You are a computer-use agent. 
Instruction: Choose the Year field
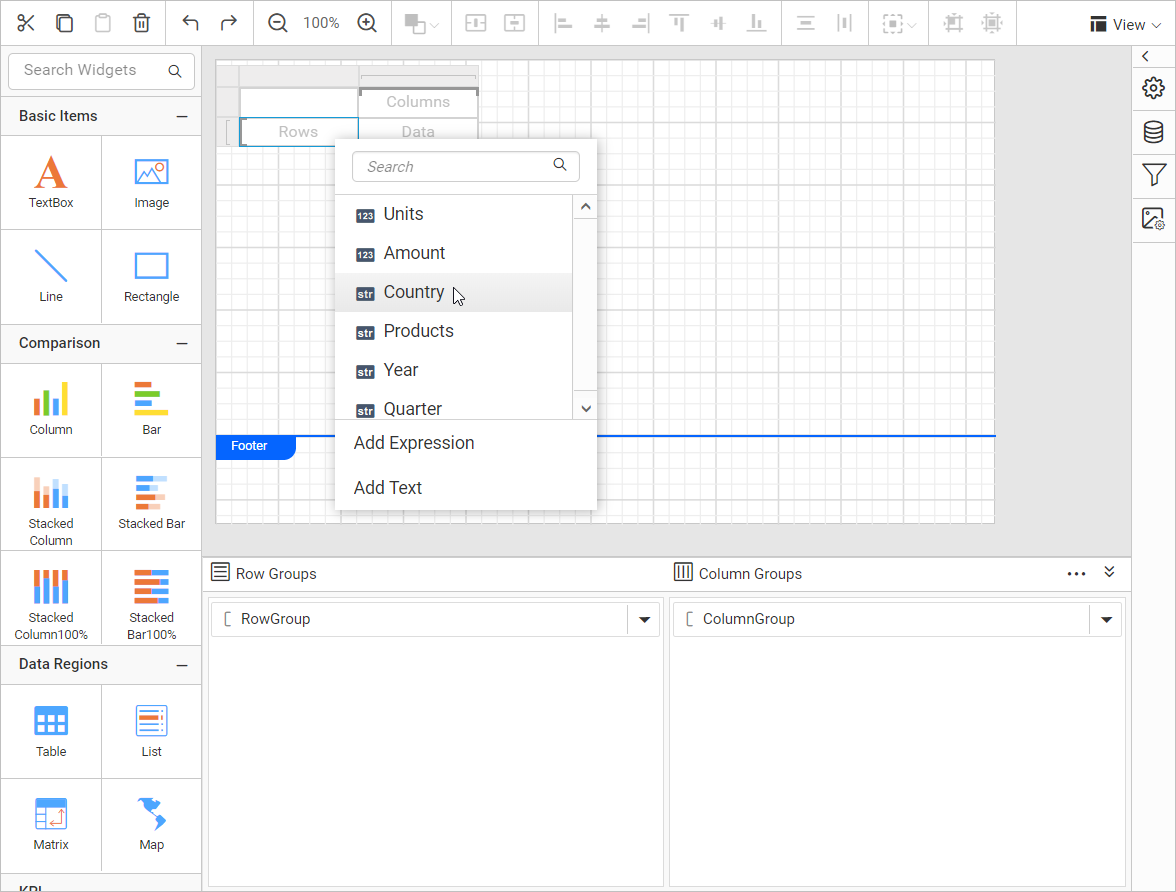[453, 371]
